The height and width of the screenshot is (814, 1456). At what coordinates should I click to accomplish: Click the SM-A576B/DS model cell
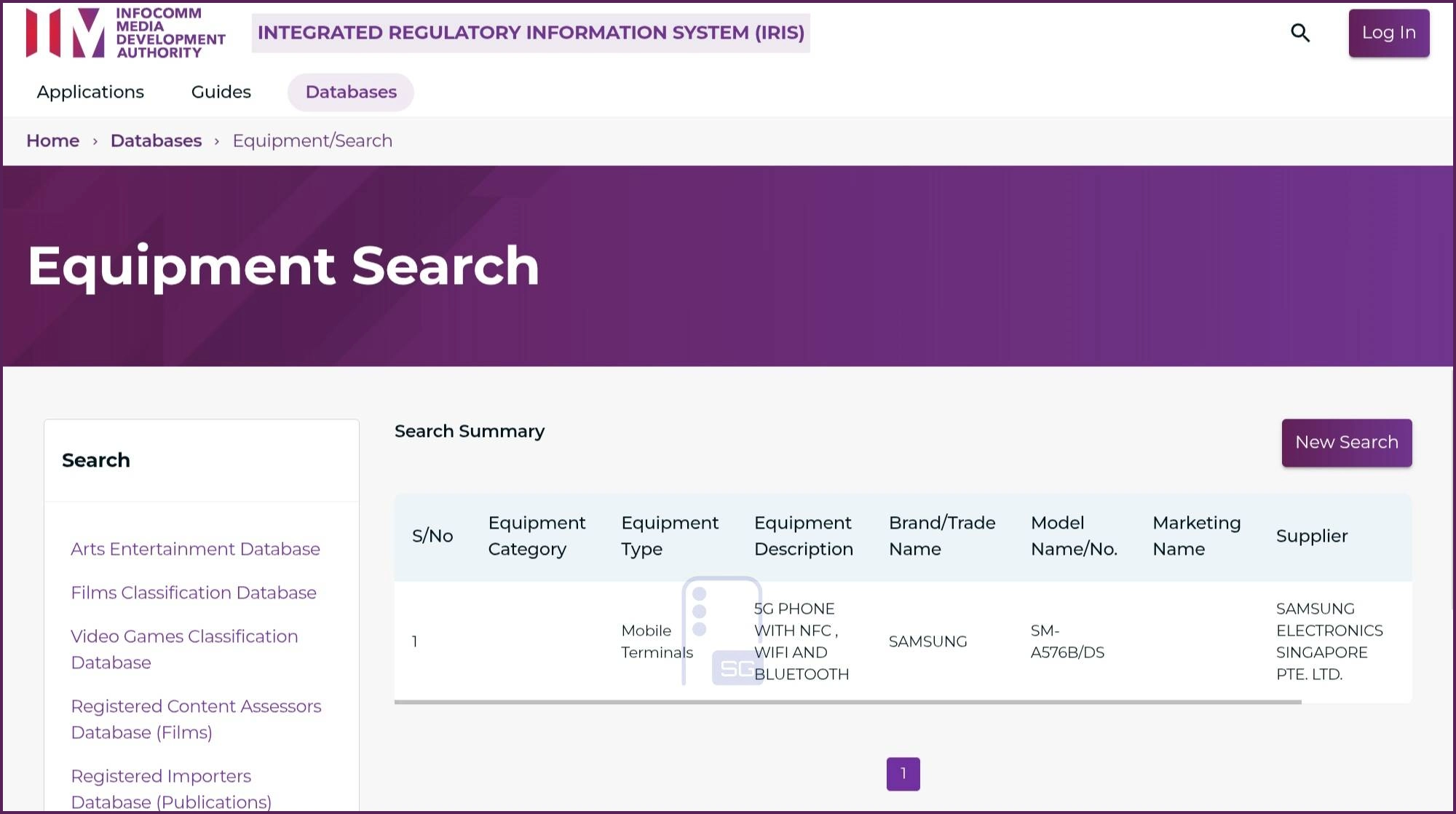tap(1067, 641)
